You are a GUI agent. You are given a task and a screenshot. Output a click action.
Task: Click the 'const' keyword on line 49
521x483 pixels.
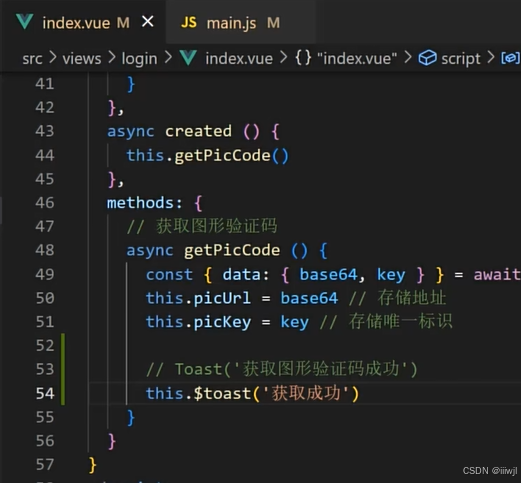[169, 275]
